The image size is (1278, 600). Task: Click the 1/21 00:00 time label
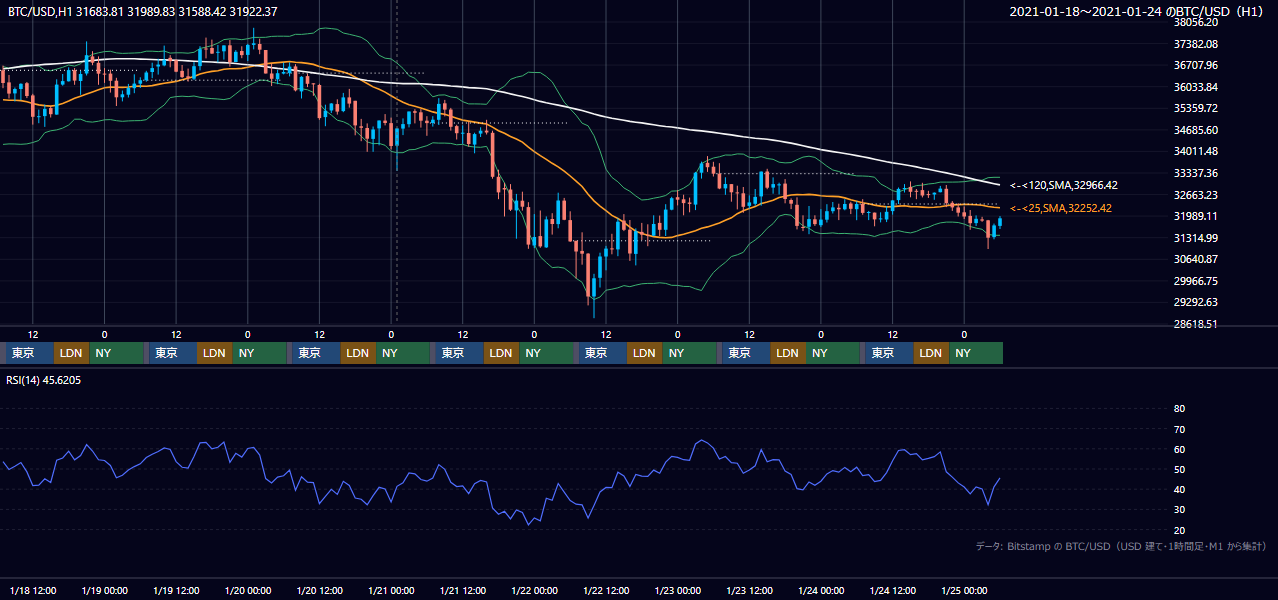(391, 590)
